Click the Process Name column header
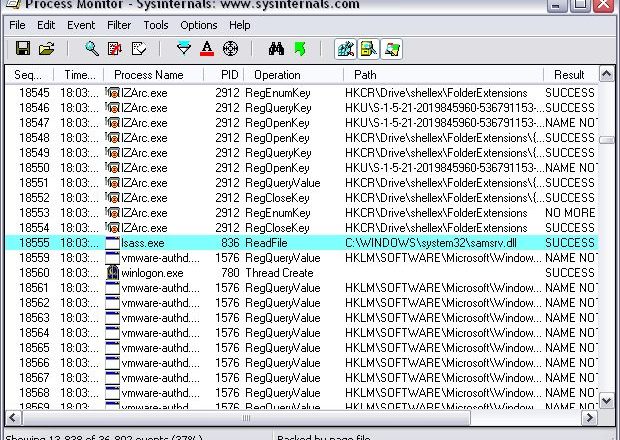The height and width of the screenshot is (440, 620). pyautogui.click(x=153, y=75)
